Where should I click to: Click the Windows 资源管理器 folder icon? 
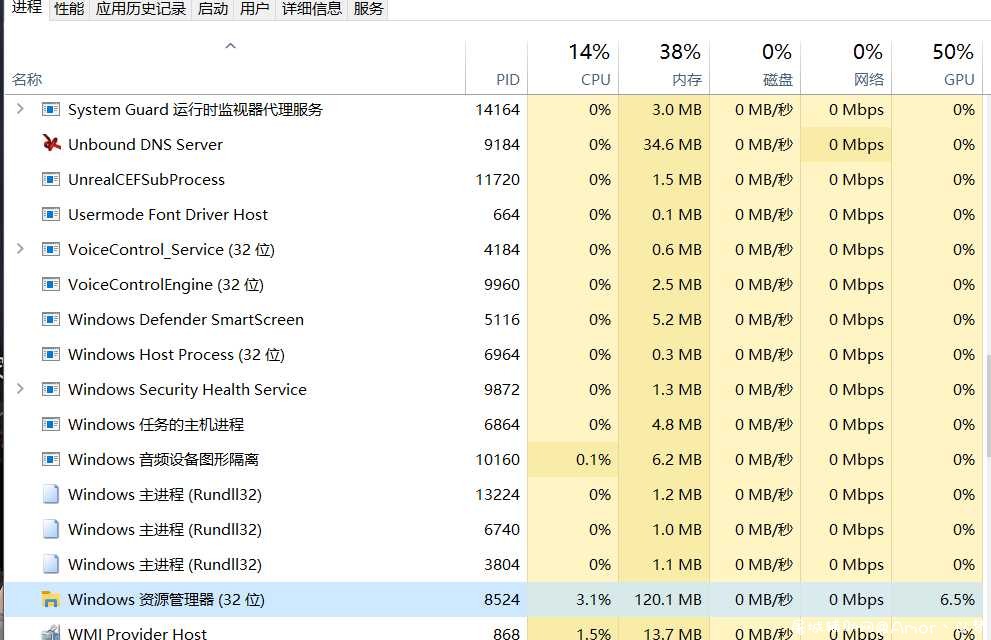(51, 599)
